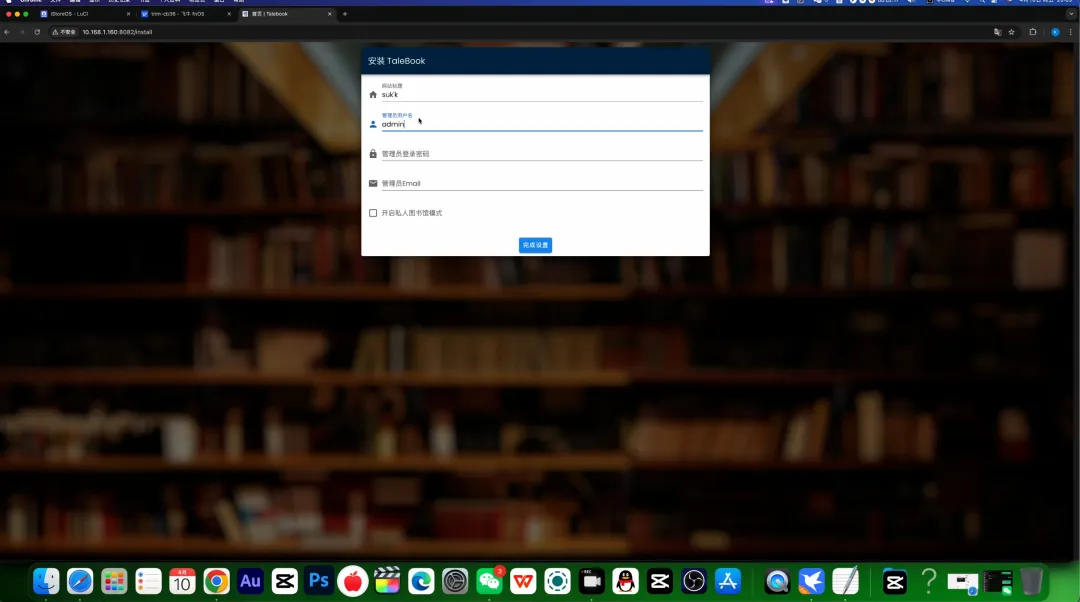Open Launchpad from the dock
Screen dimensions: 1080x602
point(114,581)
